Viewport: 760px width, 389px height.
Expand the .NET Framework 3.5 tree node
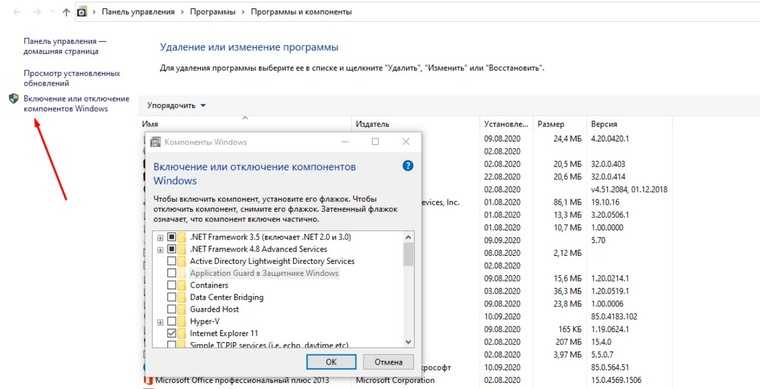coord(160,238)
